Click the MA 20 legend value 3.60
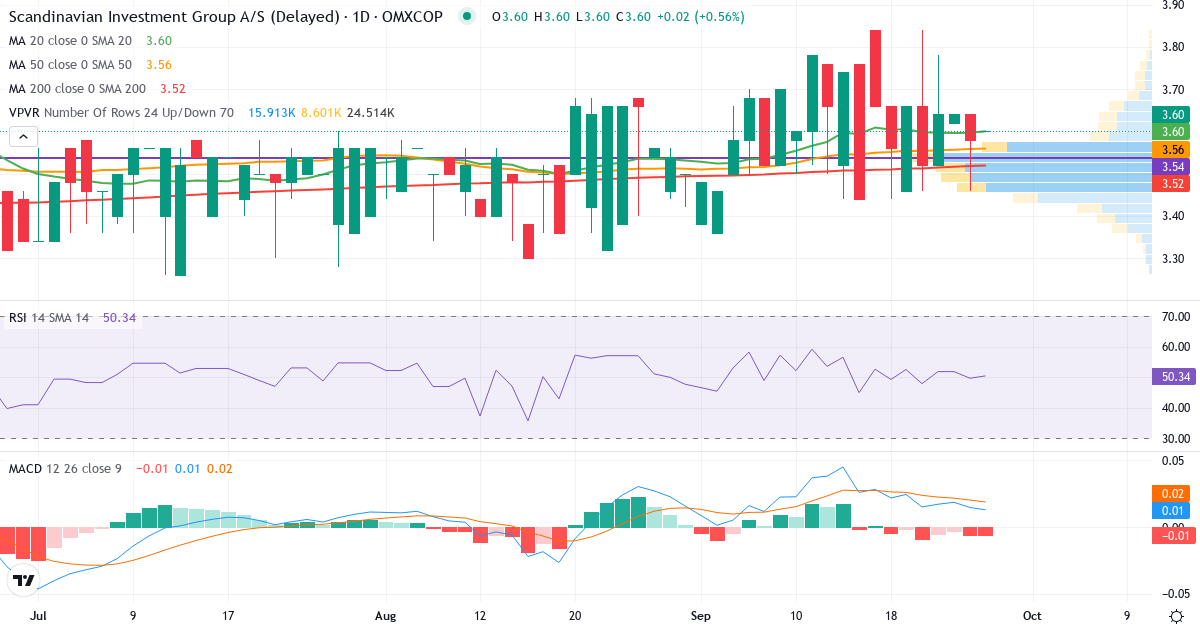Screen dimensions: 1200x630 [159, 41]
